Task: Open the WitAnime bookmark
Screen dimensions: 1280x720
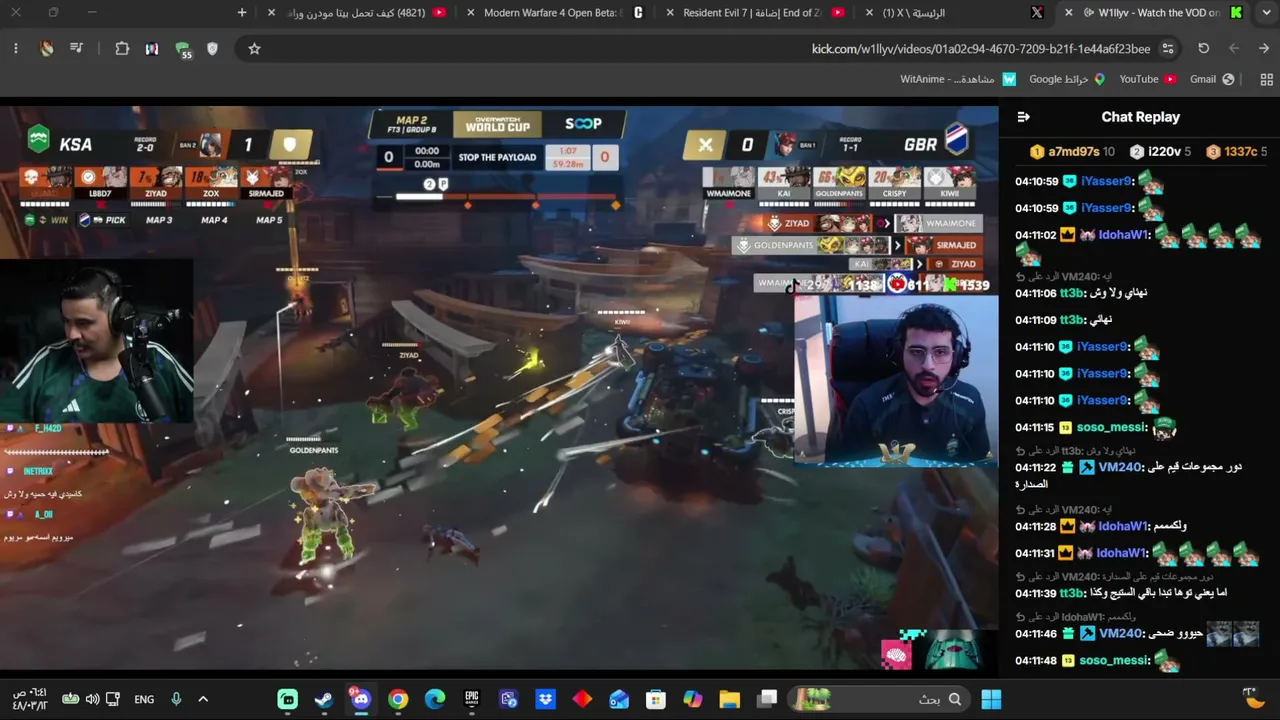Action: (x=958, y=79)
